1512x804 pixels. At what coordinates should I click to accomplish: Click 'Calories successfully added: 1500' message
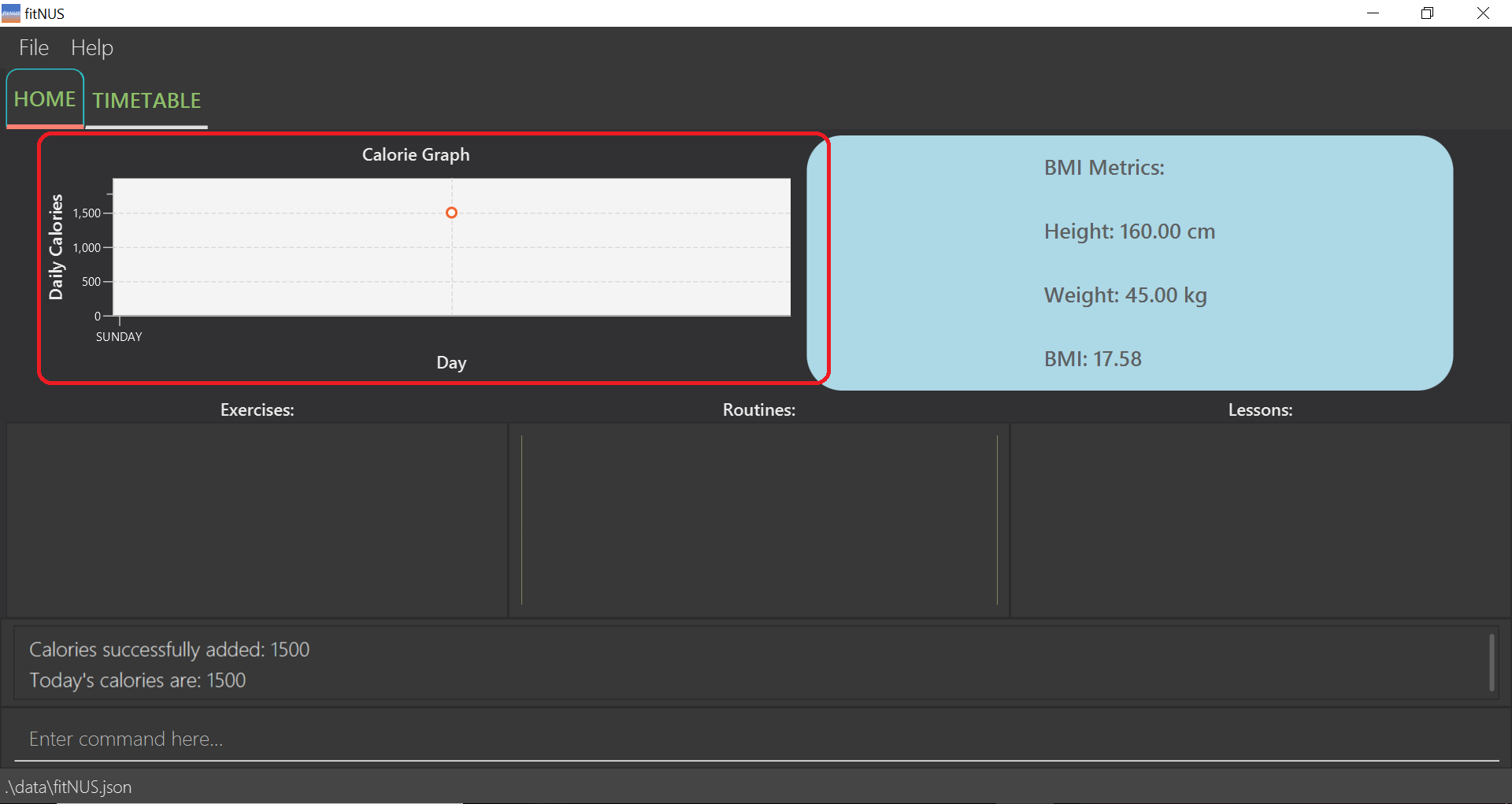tap(169, 650)
